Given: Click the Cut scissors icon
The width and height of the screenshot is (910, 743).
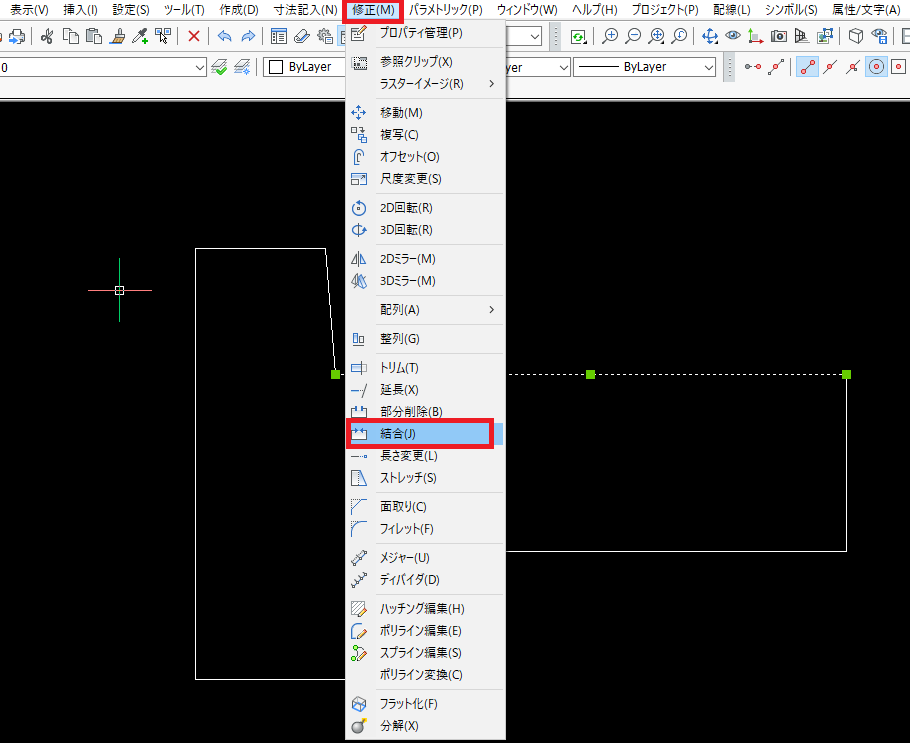Looking at the screenshot, I should 47,37.
